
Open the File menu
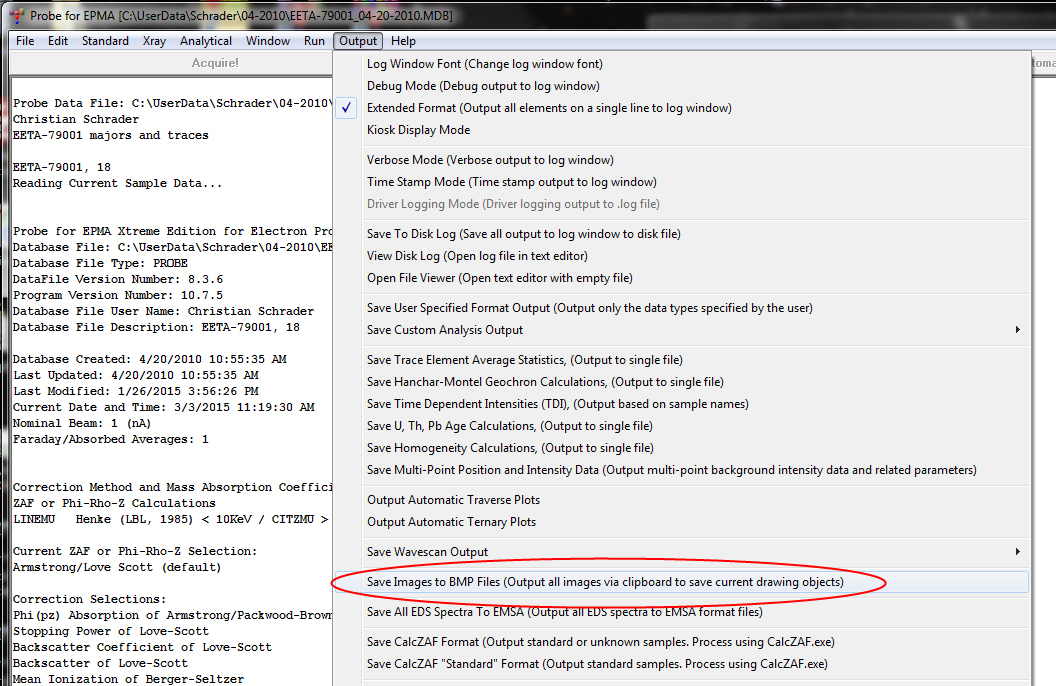[x=25, y=41]
